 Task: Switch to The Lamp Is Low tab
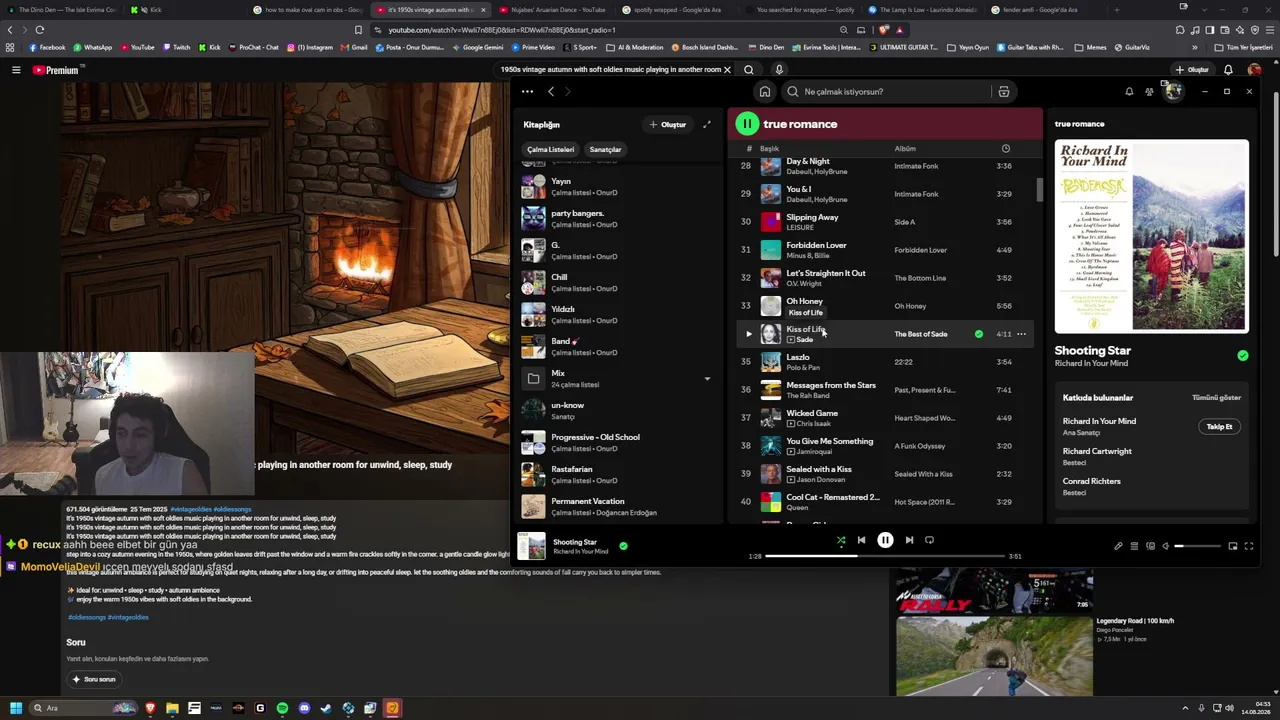click(x=923, y=10)
